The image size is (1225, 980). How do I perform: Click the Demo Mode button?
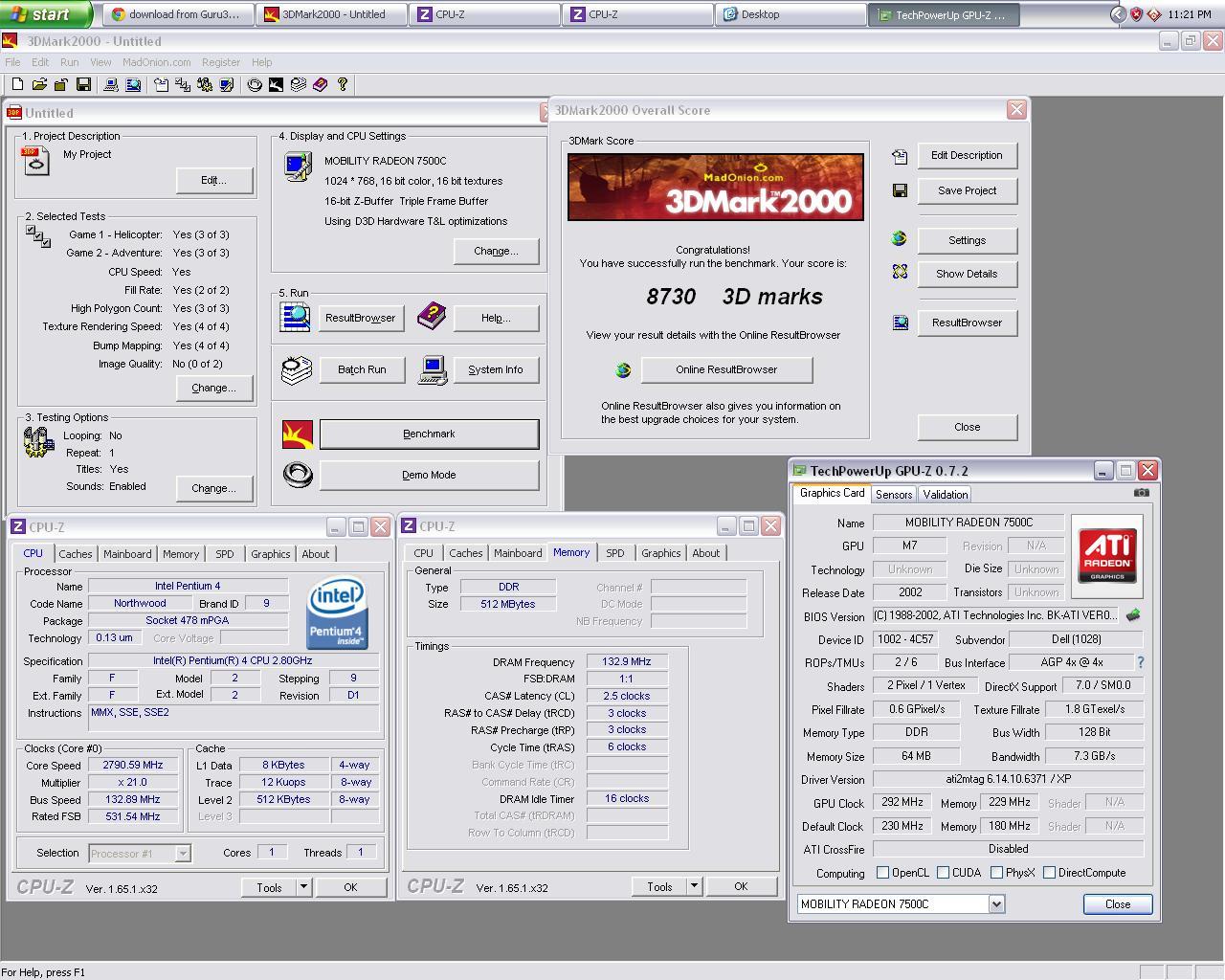(x=429, y=475)
